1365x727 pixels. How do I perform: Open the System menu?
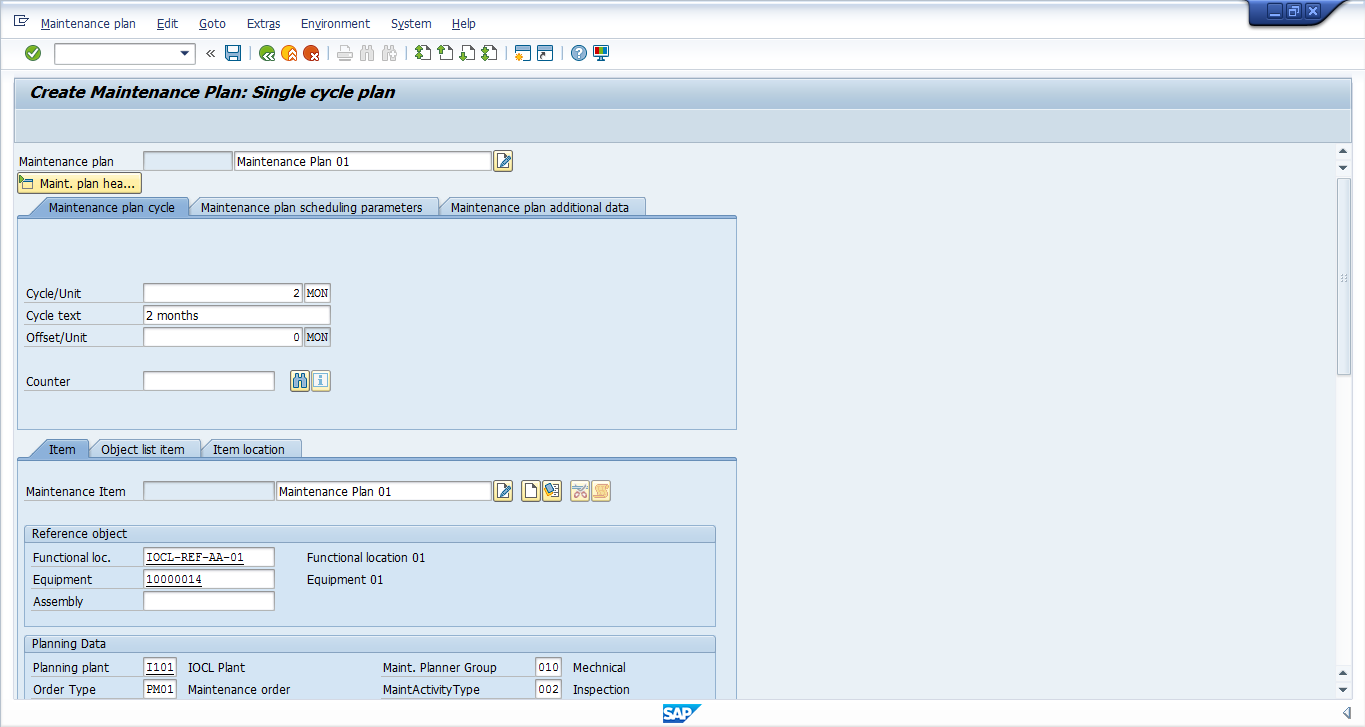[x=411, y=23]
